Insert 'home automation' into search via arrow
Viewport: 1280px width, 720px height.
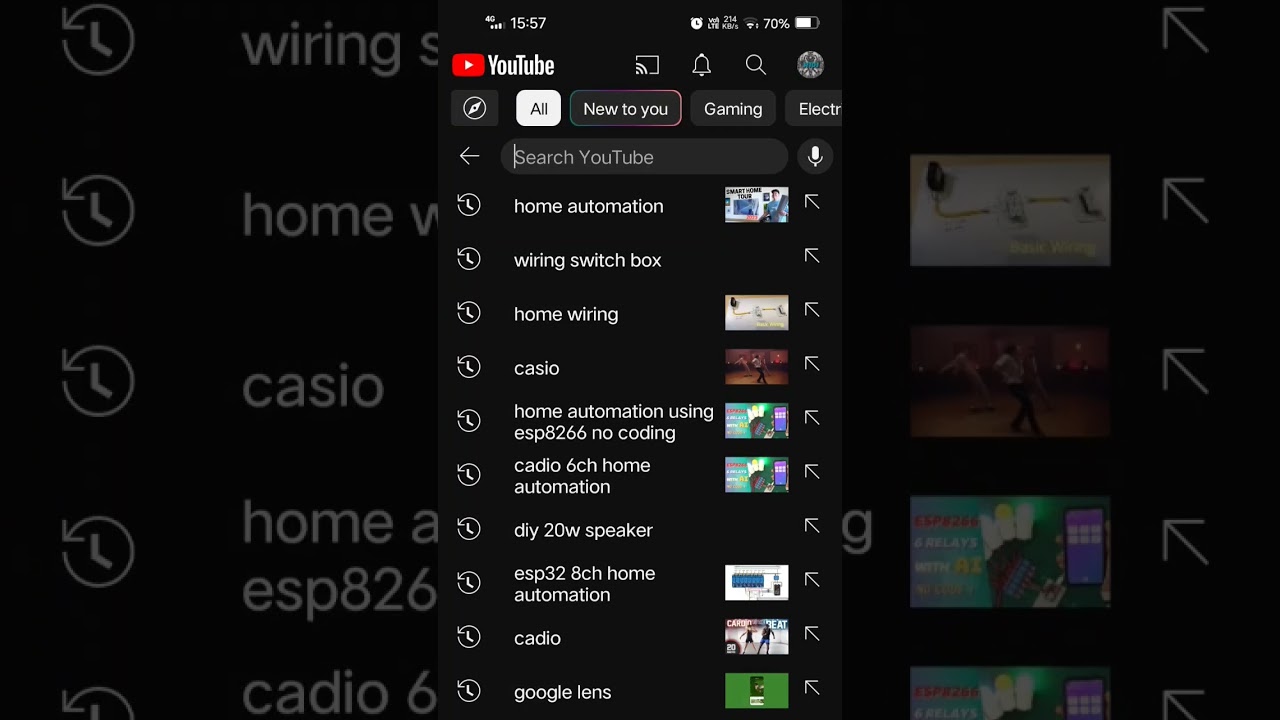(x=812, y=202)
